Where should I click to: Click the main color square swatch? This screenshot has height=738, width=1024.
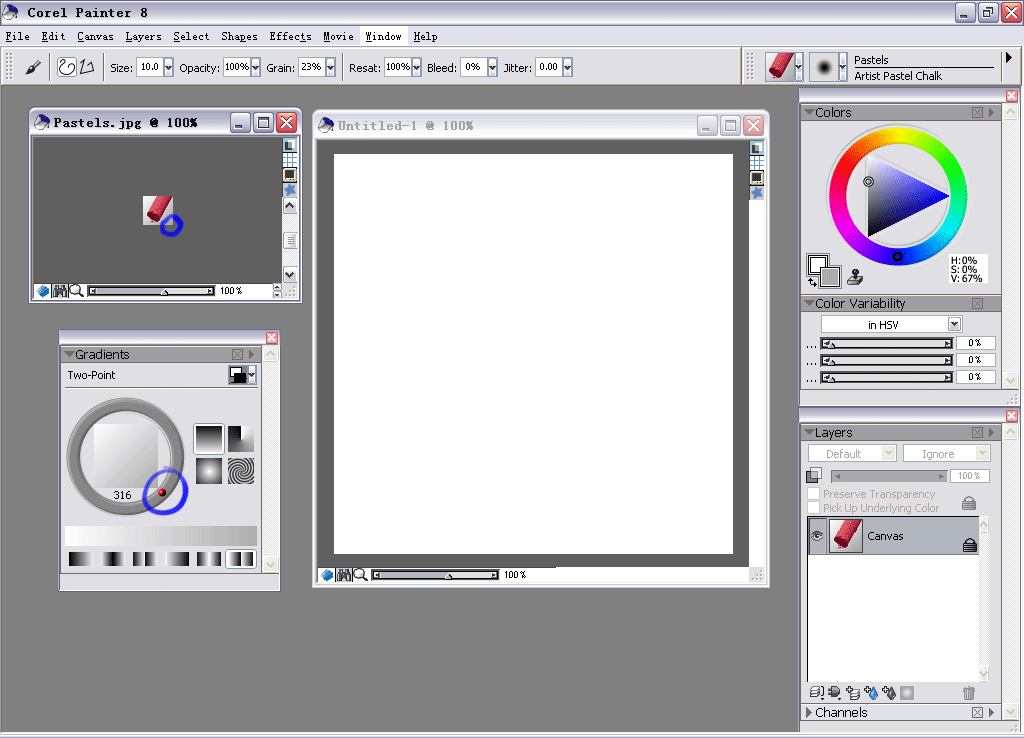[x=818, y=266]
